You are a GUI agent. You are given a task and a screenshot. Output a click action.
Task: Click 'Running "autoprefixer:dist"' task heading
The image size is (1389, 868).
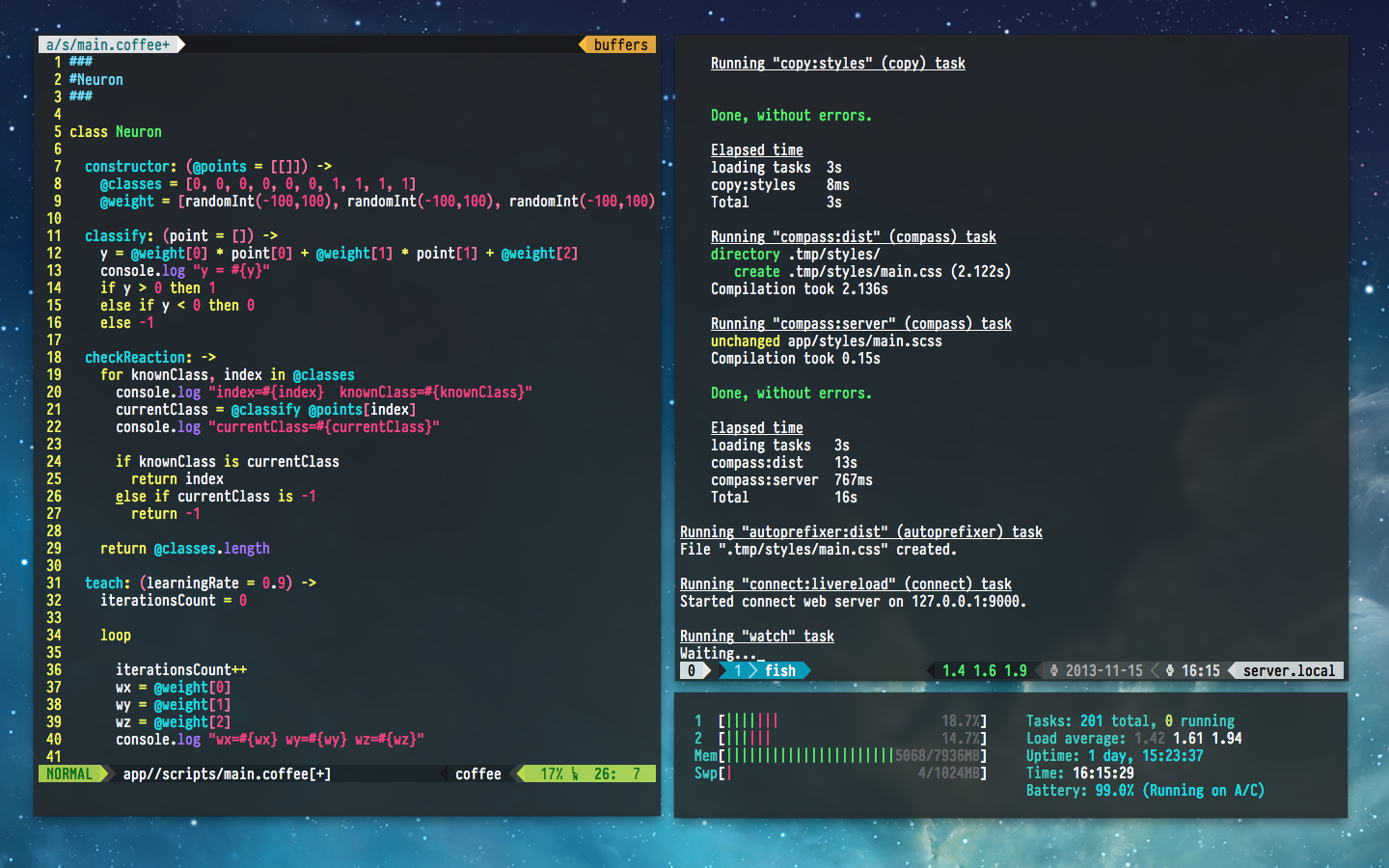[x=861, y=532]
